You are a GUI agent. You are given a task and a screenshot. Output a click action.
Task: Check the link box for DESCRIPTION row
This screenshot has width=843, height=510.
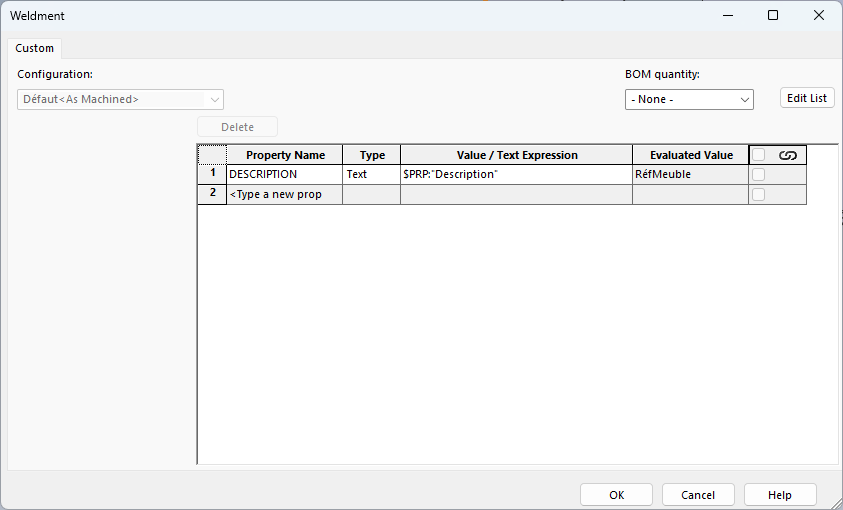(759, 174)
